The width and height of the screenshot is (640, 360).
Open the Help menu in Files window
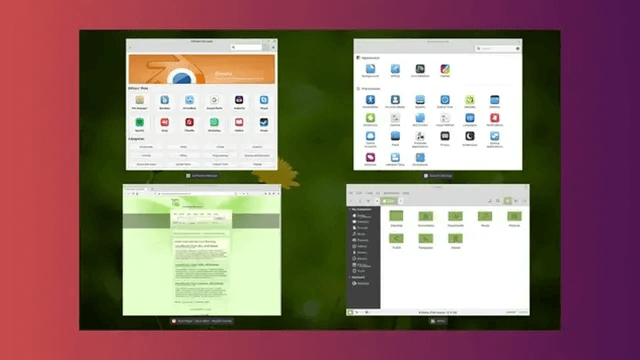pos(406,193)
